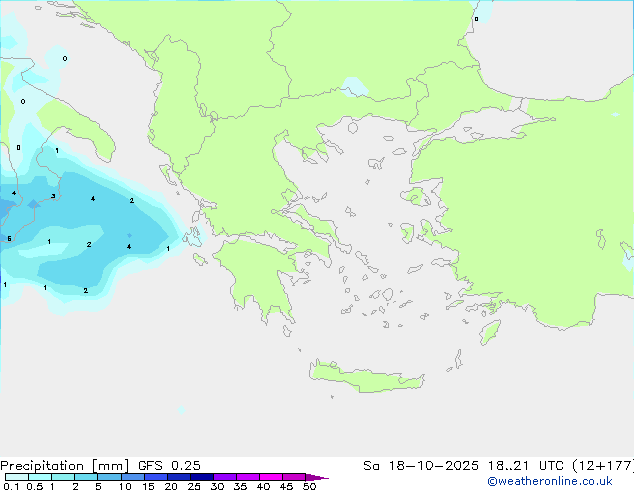Click the dark navy 25 to 30 mm swatch
The image size is (634, 490).
[202, 477]
